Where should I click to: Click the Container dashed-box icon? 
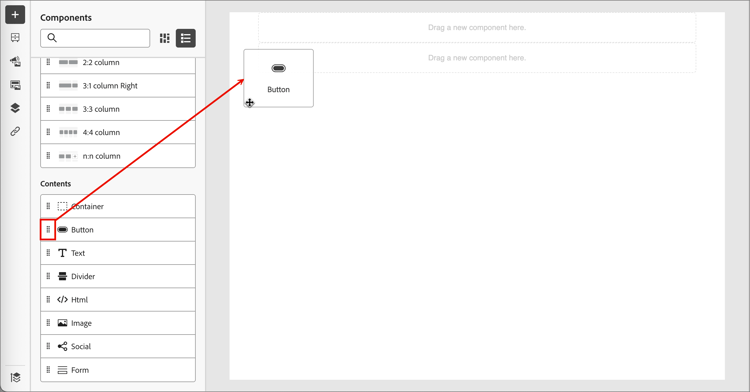point(62,207)
